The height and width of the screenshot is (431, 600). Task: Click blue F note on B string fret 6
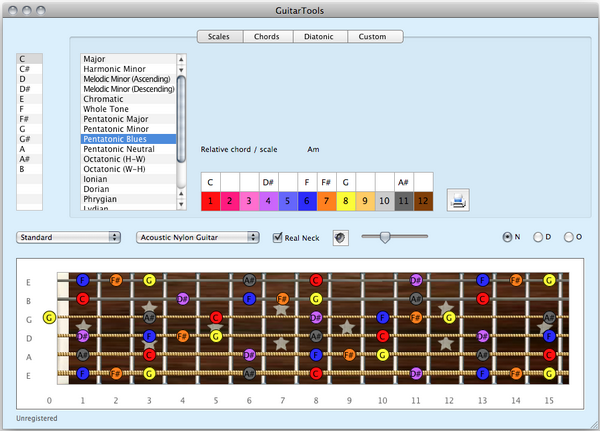tap(249, 299)
